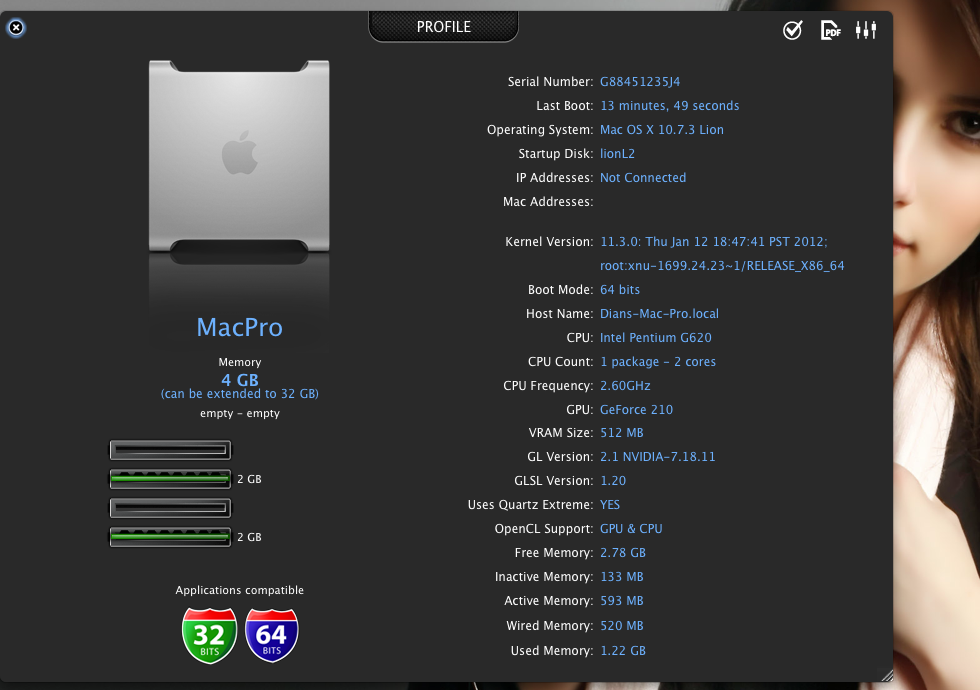The image size is (980, 690).
Task: Close the profile window
Action: (x=16, y=28)
